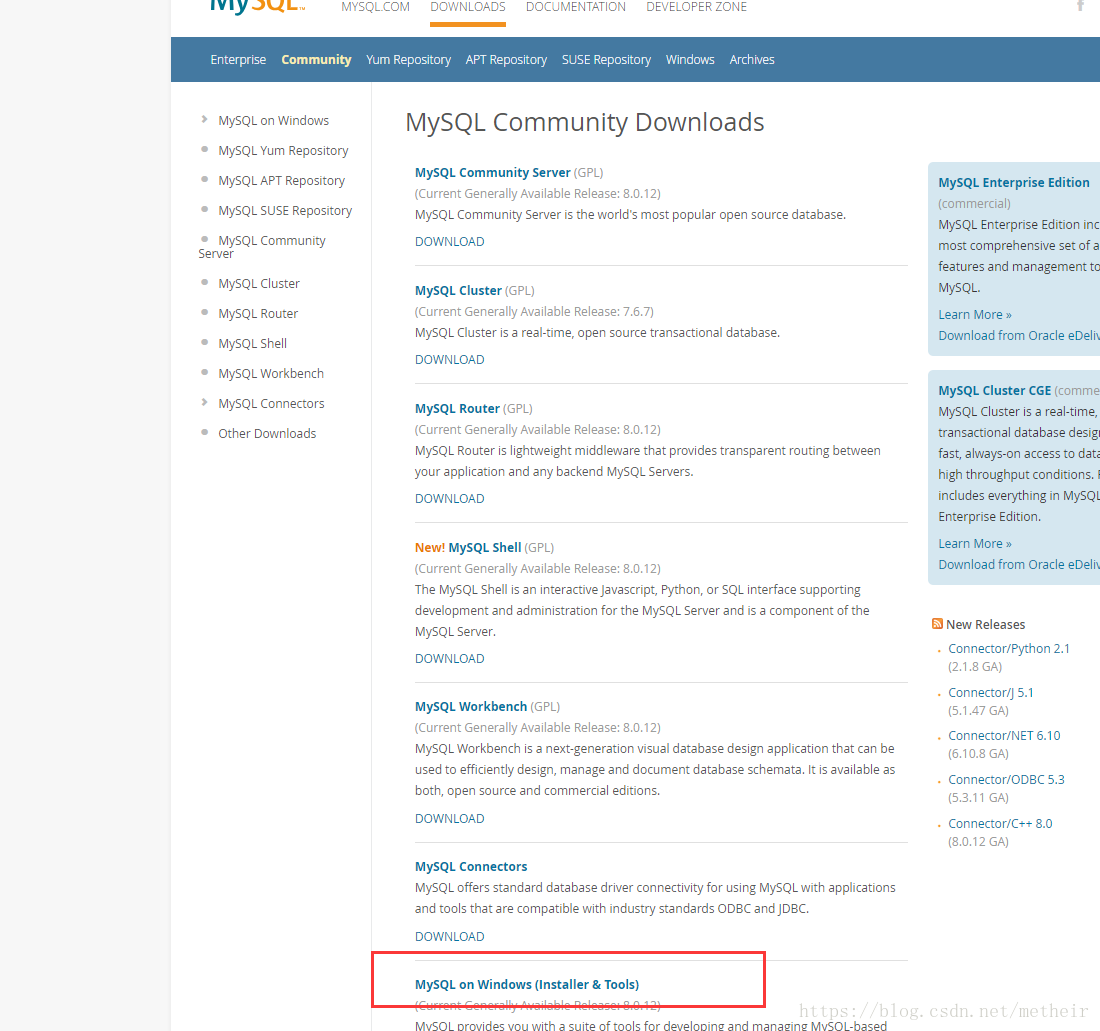The height and width of the screenshot is (1031, 1100).
Task: Select MySQL Router in the sidebar
Action: coord(258,314)
